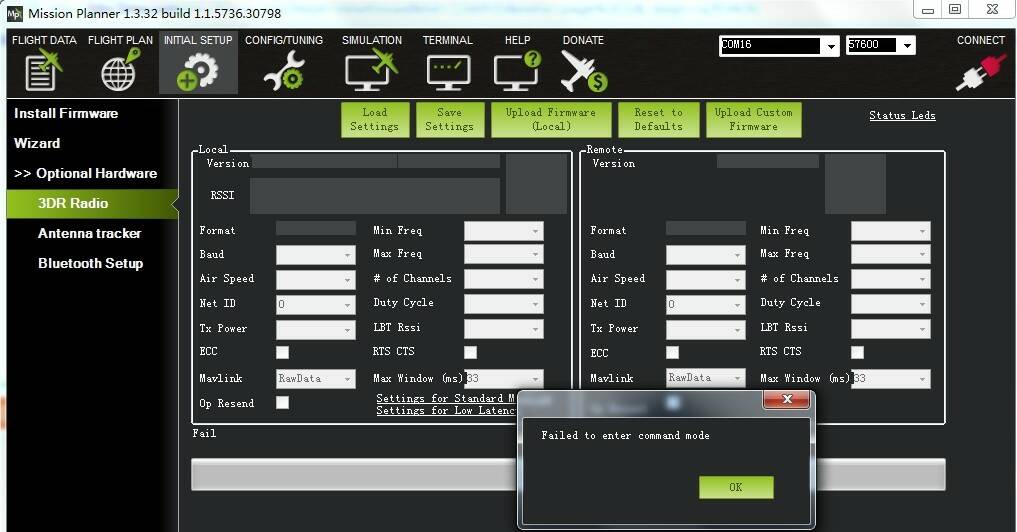
Task: Open the Simulation monitor icon
Action: 372,70
